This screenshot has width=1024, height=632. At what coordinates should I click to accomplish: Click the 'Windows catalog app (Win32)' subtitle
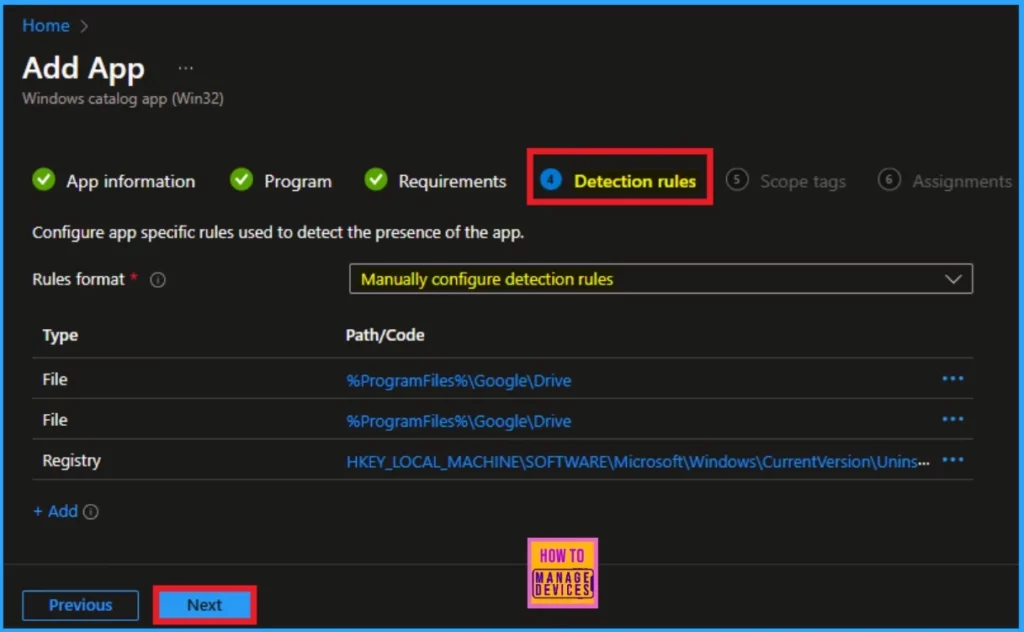pos(123,99)
